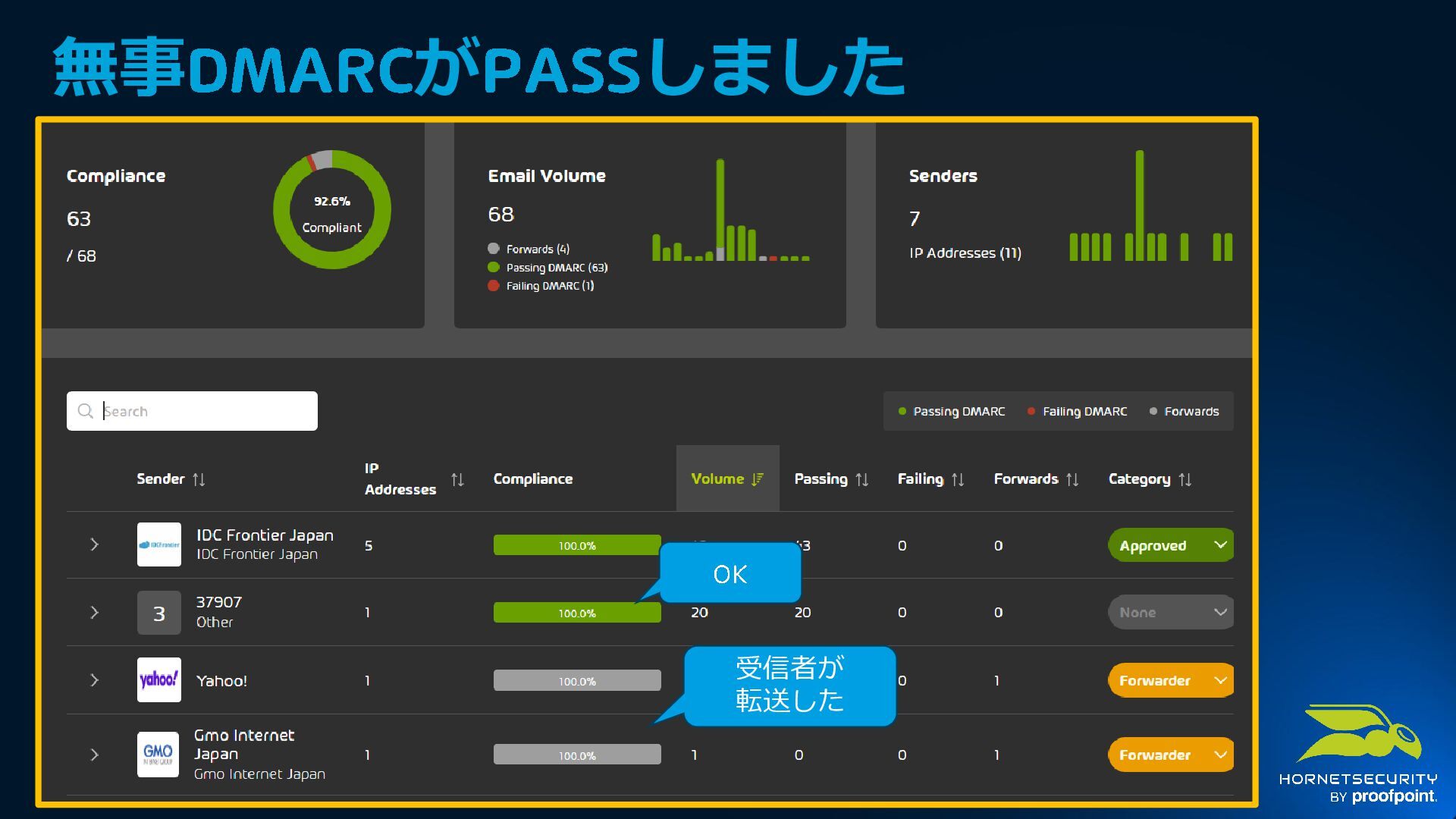
Task: Sort by Sender column arrows
Action: point(199,479)
